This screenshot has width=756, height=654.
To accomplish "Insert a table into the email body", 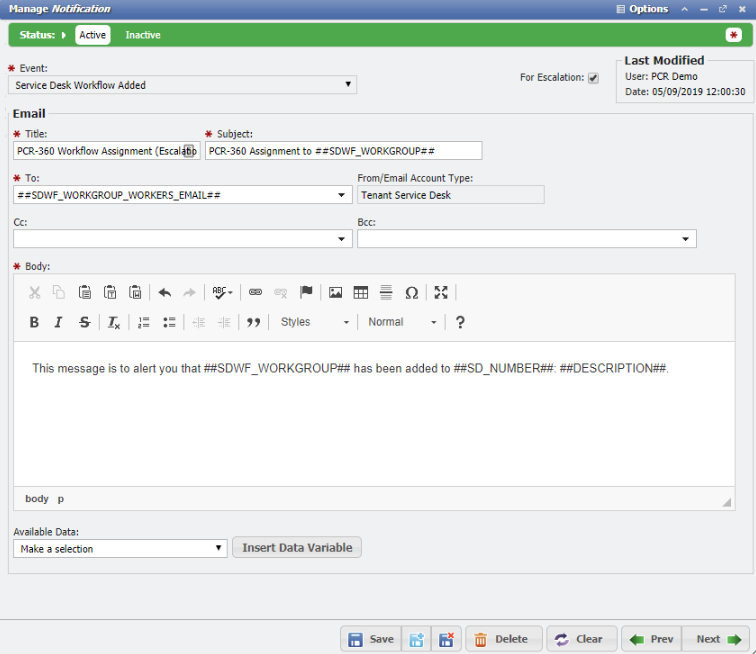I will point(361,293).
